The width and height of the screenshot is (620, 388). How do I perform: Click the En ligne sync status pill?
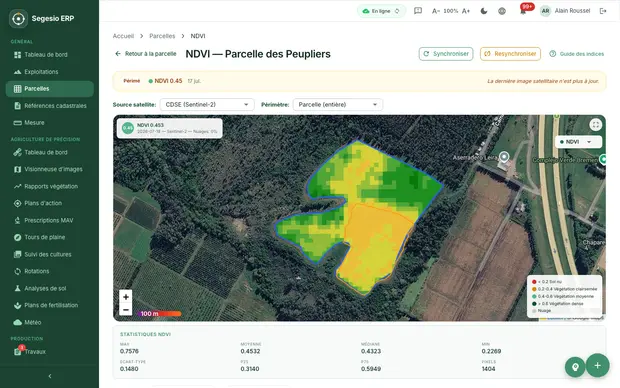coord(382,11)
